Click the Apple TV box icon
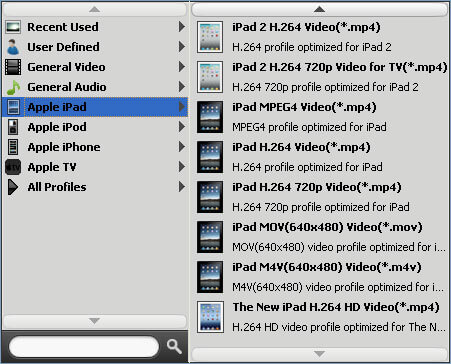Image resolution: width=451 pixels, height=364 pixels. tap(13, 167)
